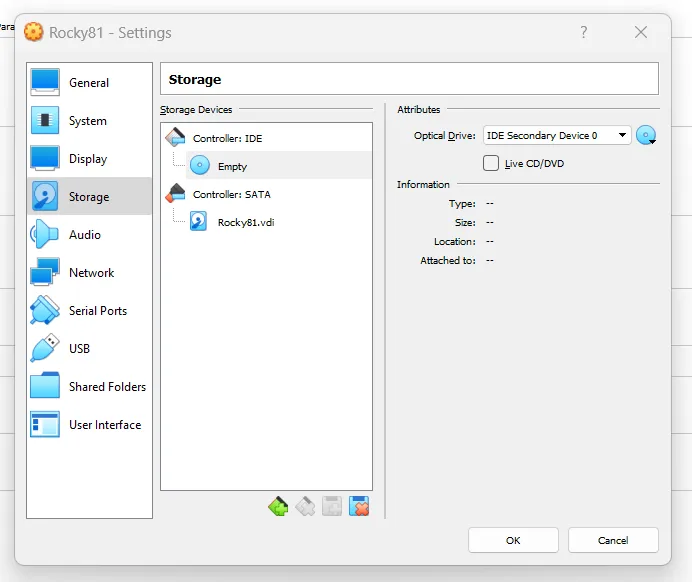The height and width of the screenshot is (582, 692).
Task: Close the Rocky81 Settings dialog
Action: [641, 32]
